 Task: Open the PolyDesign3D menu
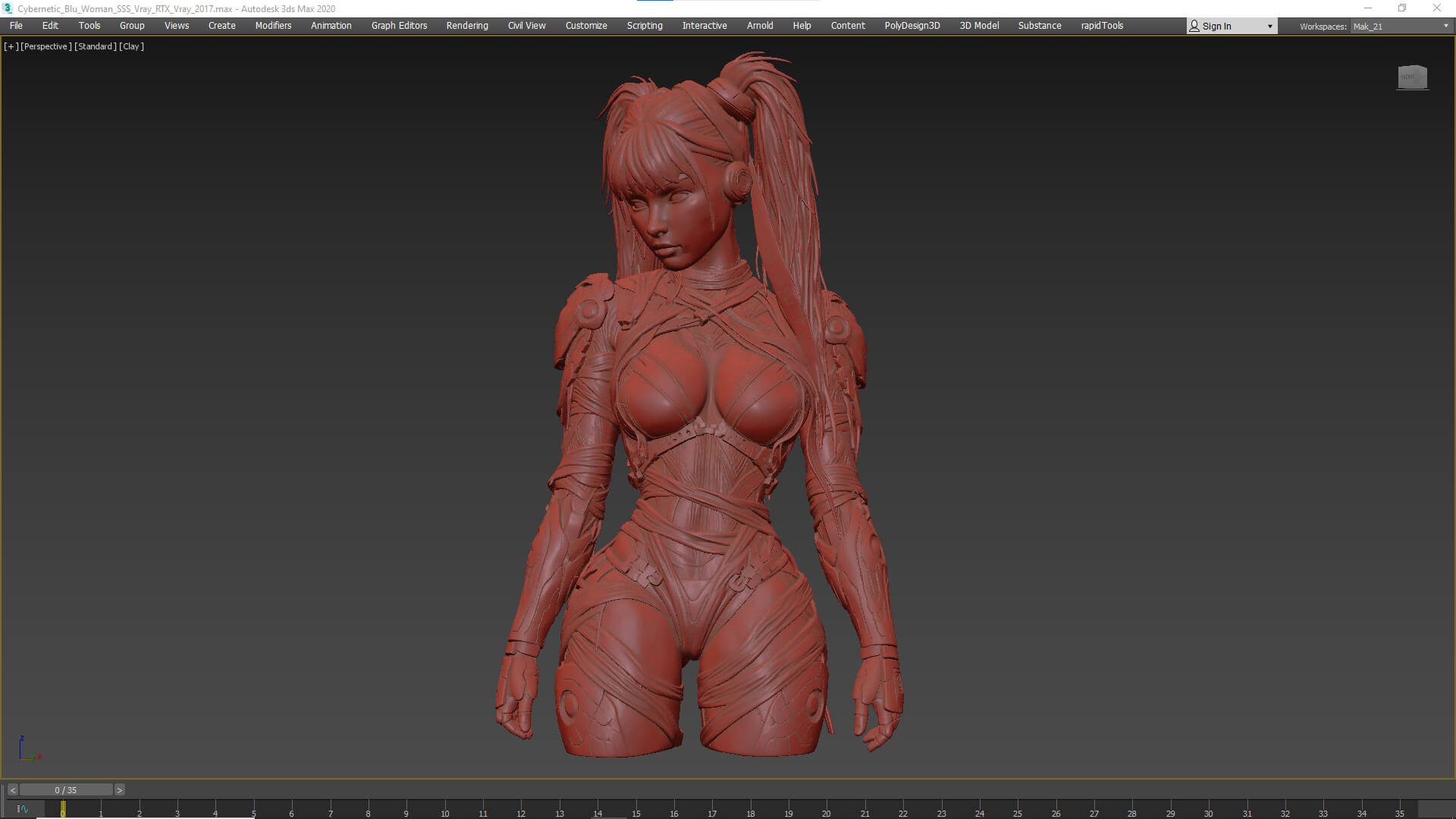(x=912, y=26)
